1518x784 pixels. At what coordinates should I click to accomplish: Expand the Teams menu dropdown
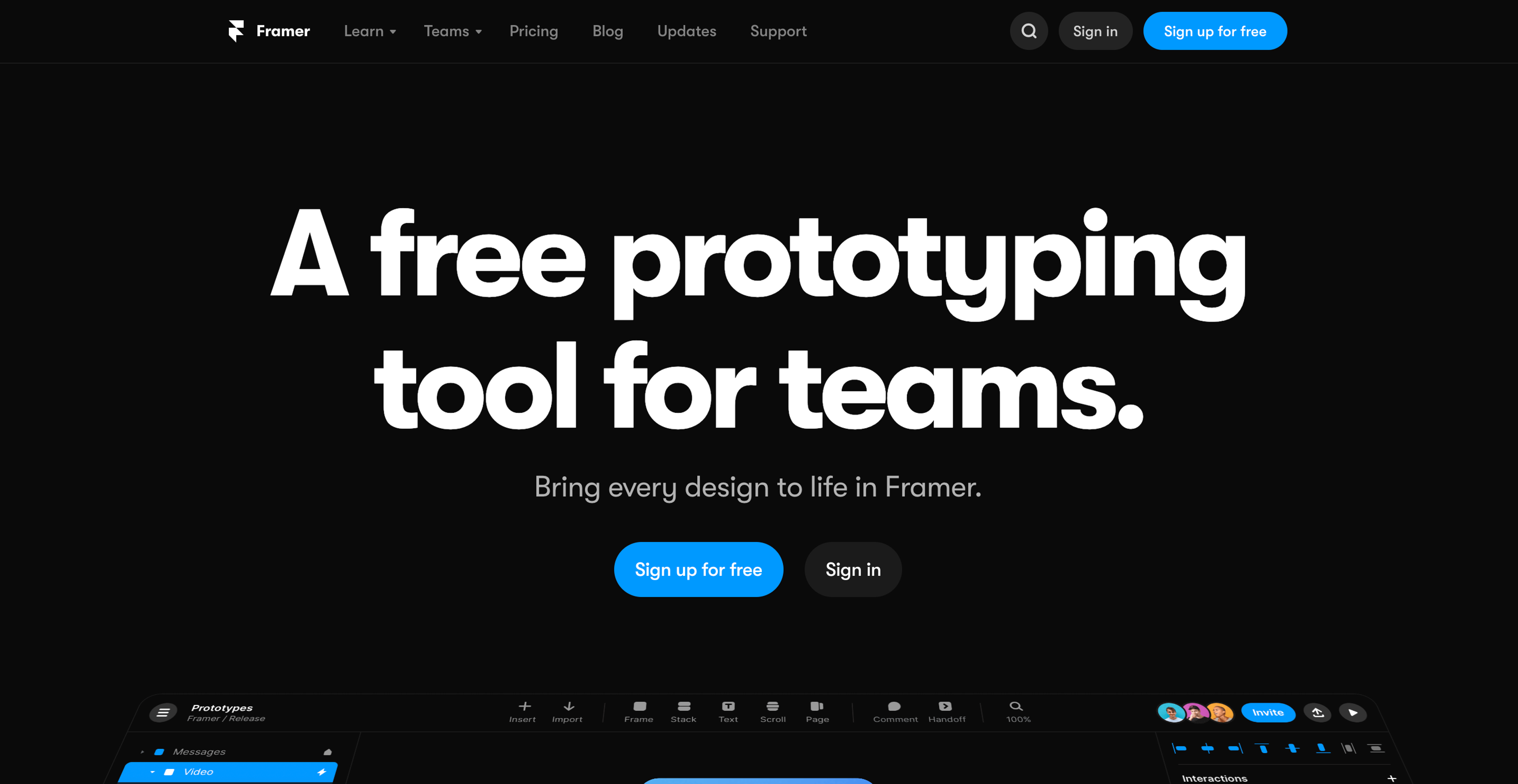(452, 31)
